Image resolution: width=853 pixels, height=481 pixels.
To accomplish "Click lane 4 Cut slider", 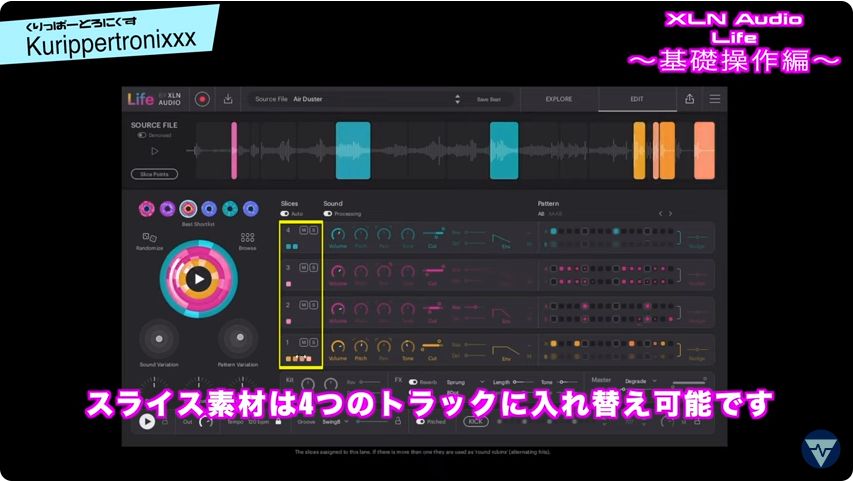I will [433, 233].
